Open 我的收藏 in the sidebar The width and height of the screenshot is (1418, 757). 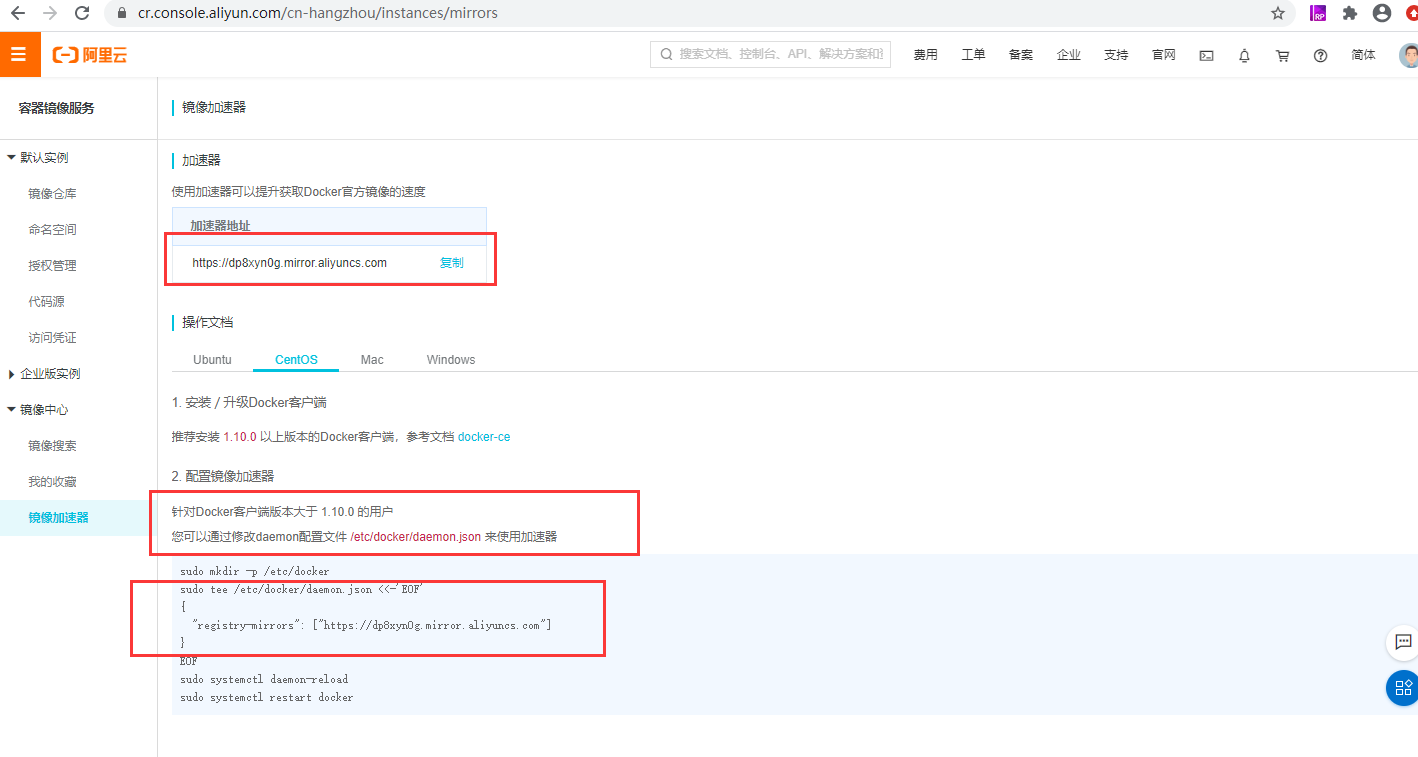click(53, 482)
